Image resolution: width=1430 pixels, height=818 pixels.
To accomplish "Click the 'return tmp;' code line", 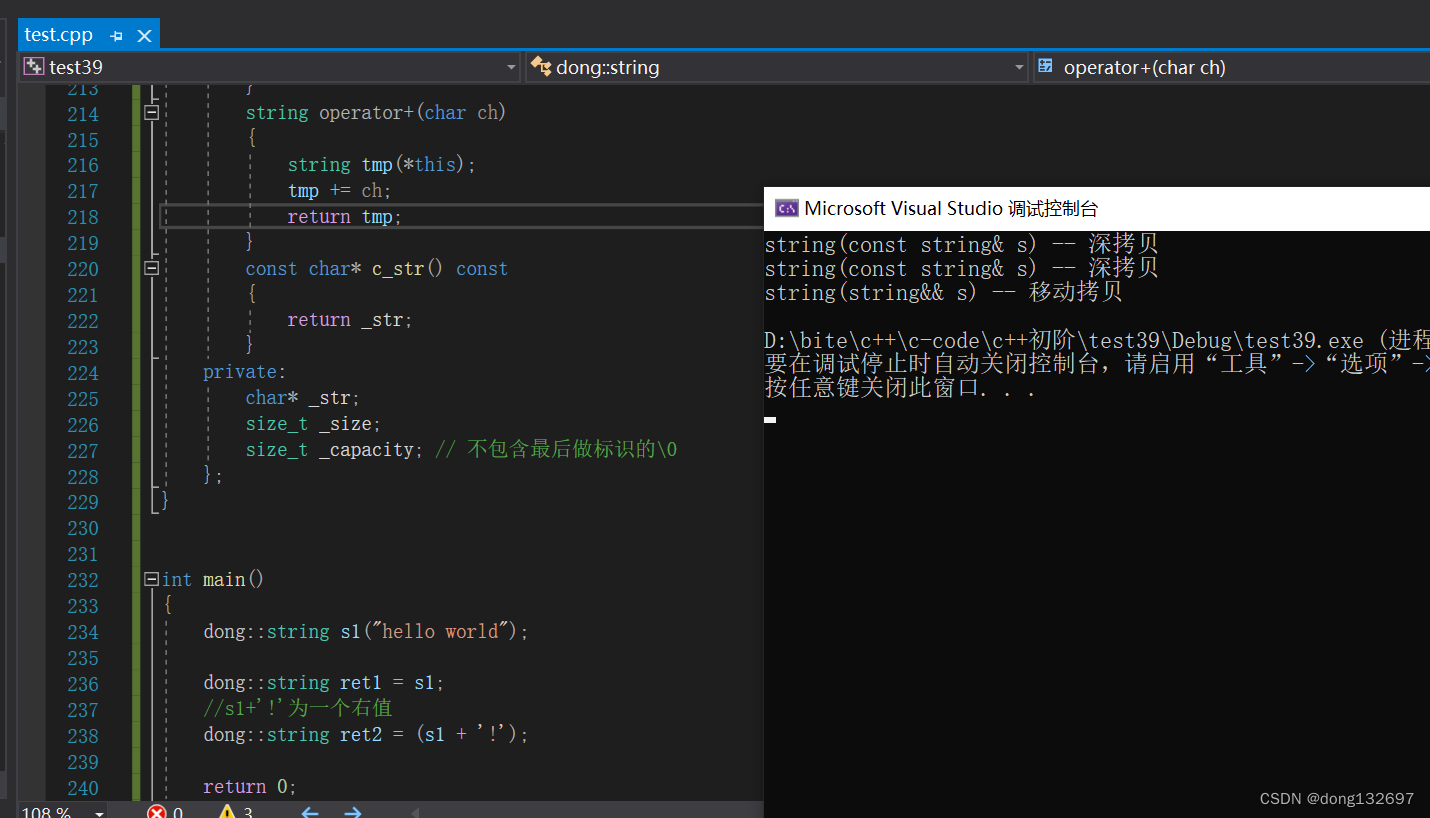I will pyautogui.click(x=344, y=217).
